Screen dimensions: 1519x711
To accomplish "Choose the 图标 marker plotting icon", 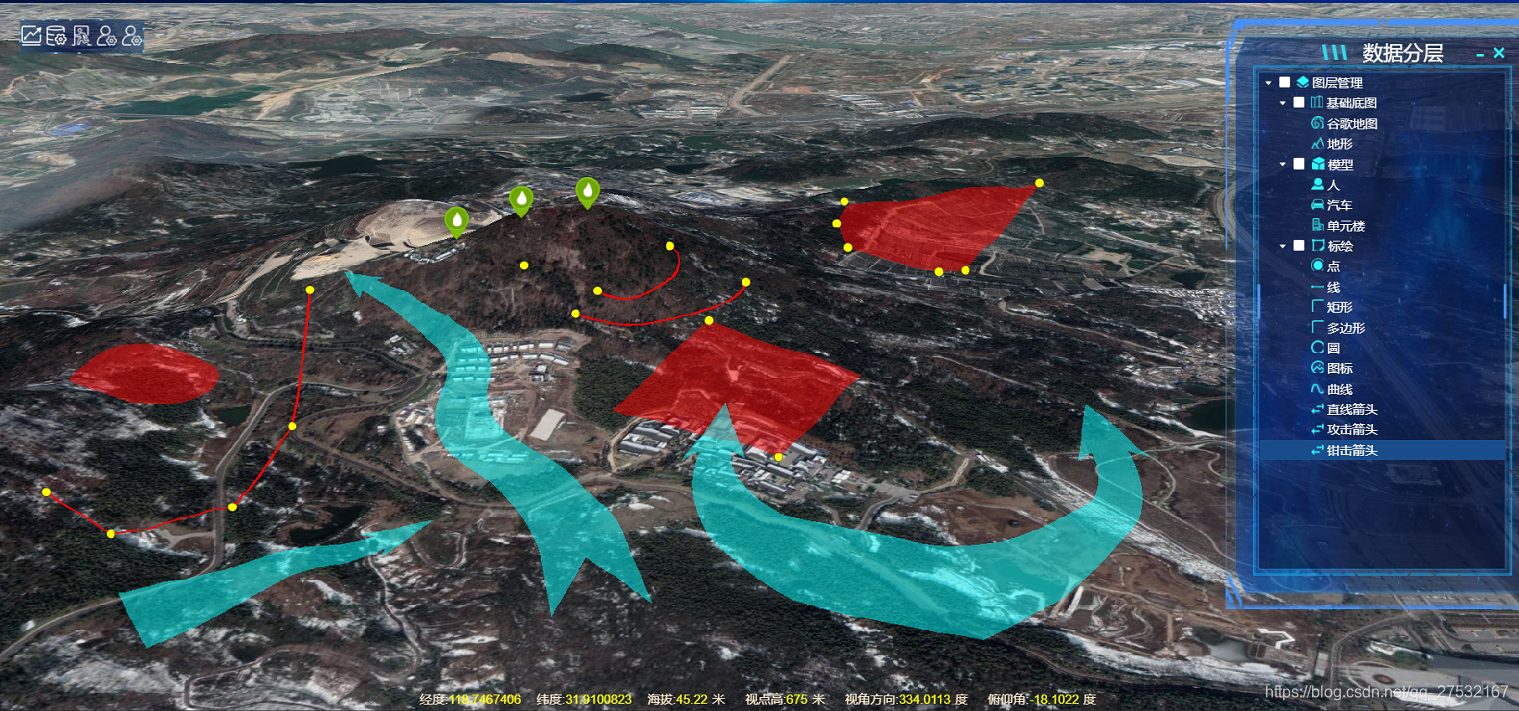I will tap(1317, 368).
